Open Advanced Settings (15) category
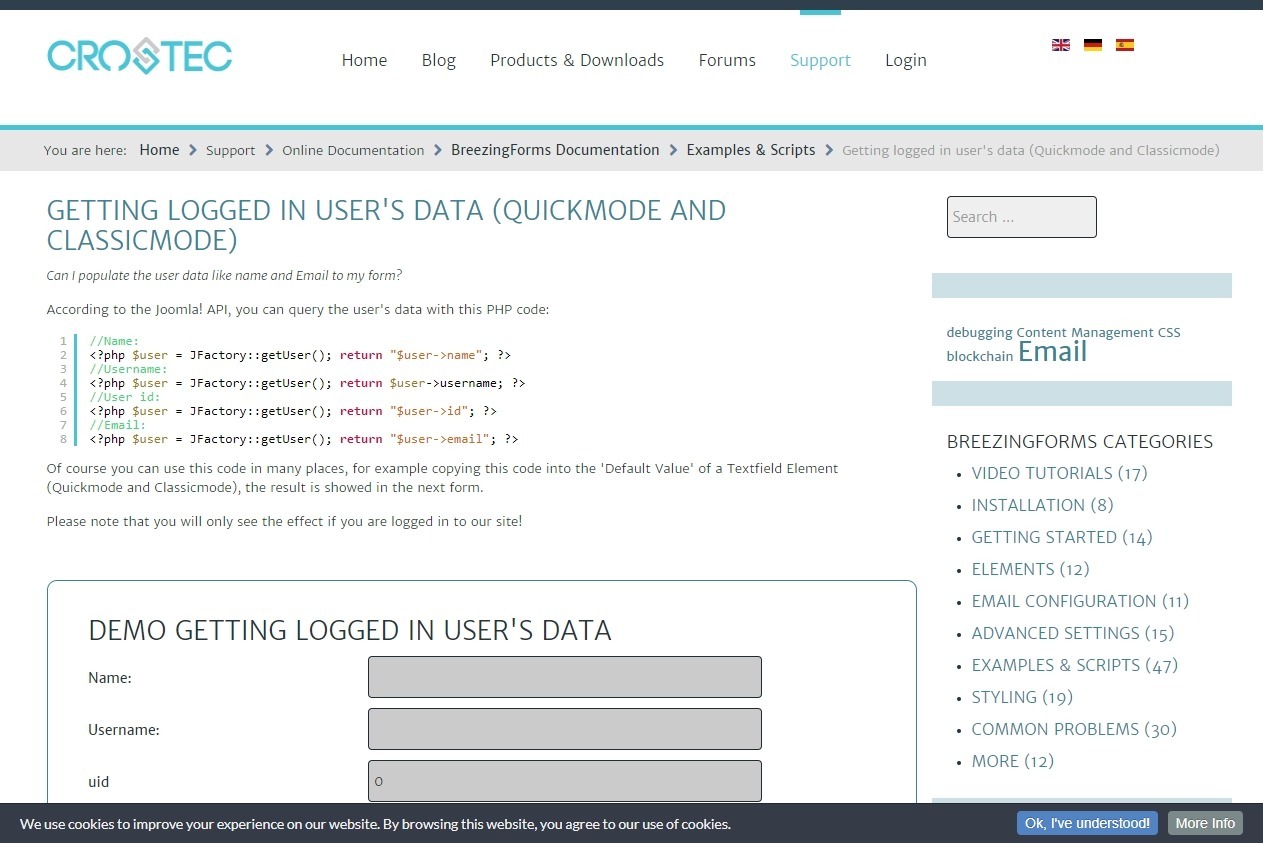The image size is (1263, 843). 1073,633
